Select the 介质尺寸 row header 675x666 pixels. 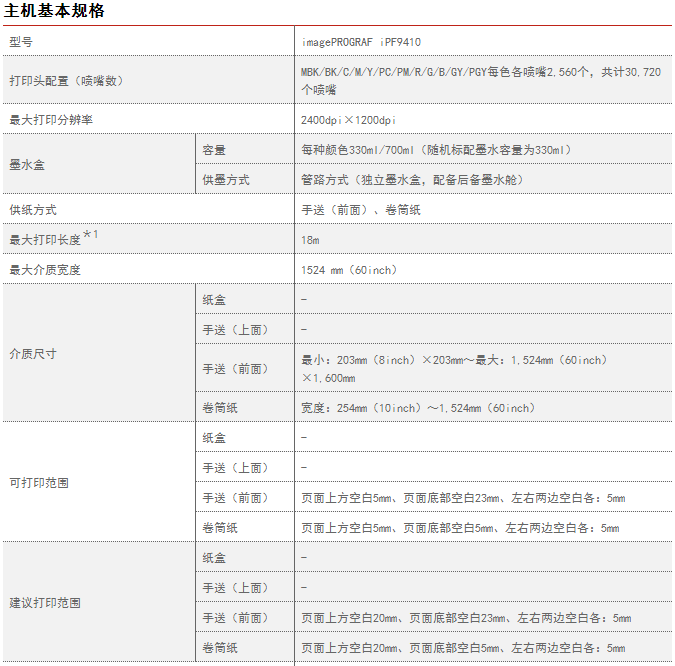click(x=33, y=353)
